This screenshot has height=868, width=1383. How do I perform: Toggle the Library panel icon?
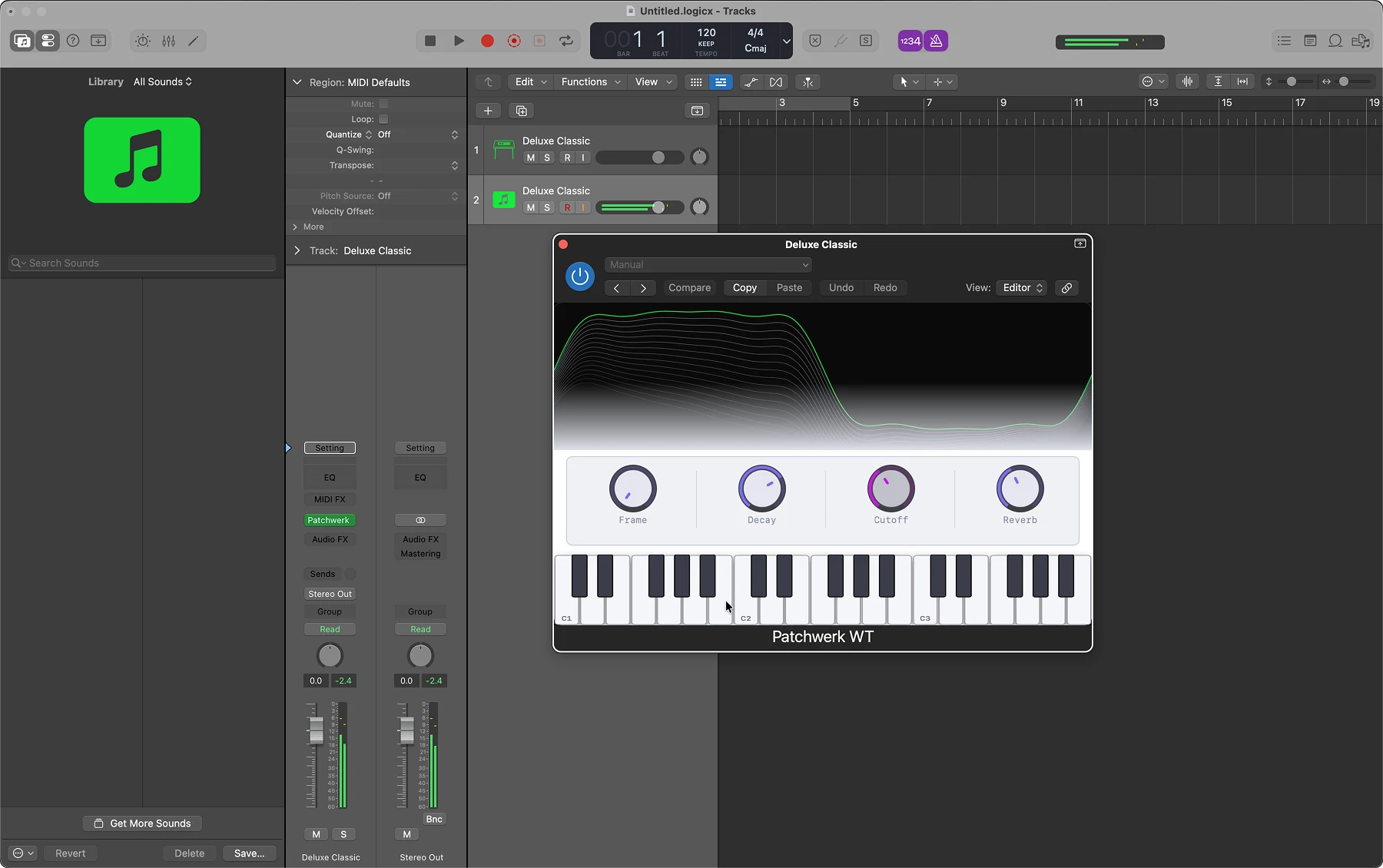[22, 41]
